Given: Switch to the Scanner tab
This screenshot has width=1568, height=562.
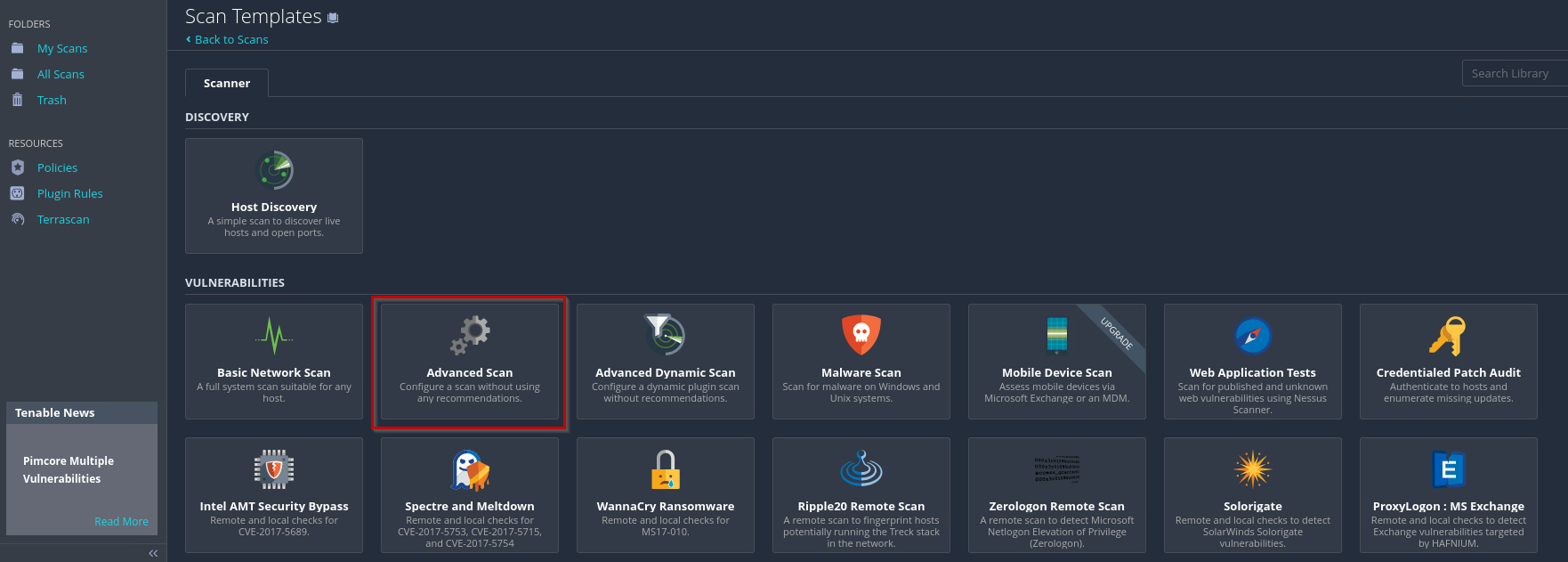Looking at the screenshot, I should pos(227,83).
